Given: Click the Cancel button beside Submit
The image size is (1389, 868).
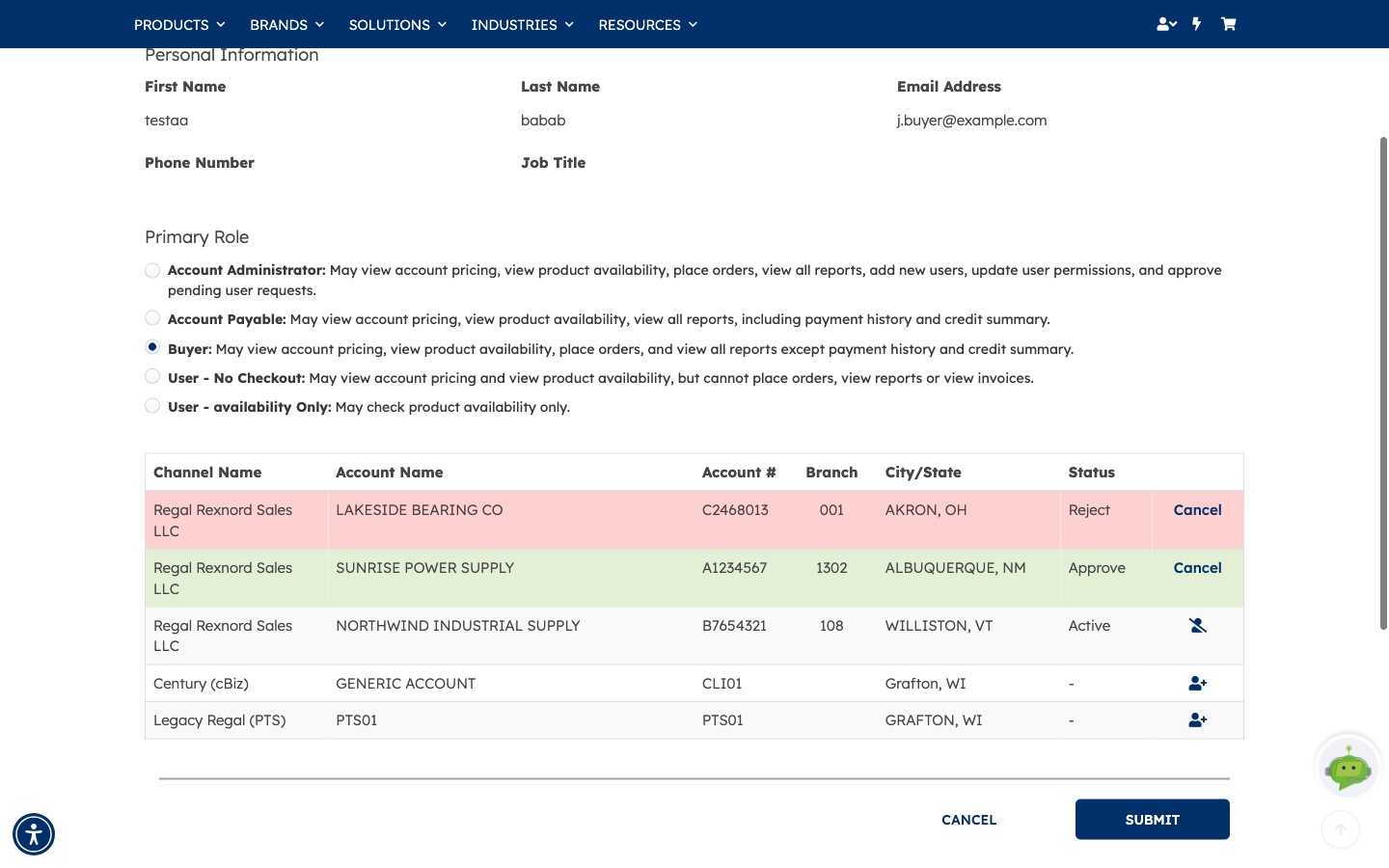Looking at the screenshot, I should point(968,820).
